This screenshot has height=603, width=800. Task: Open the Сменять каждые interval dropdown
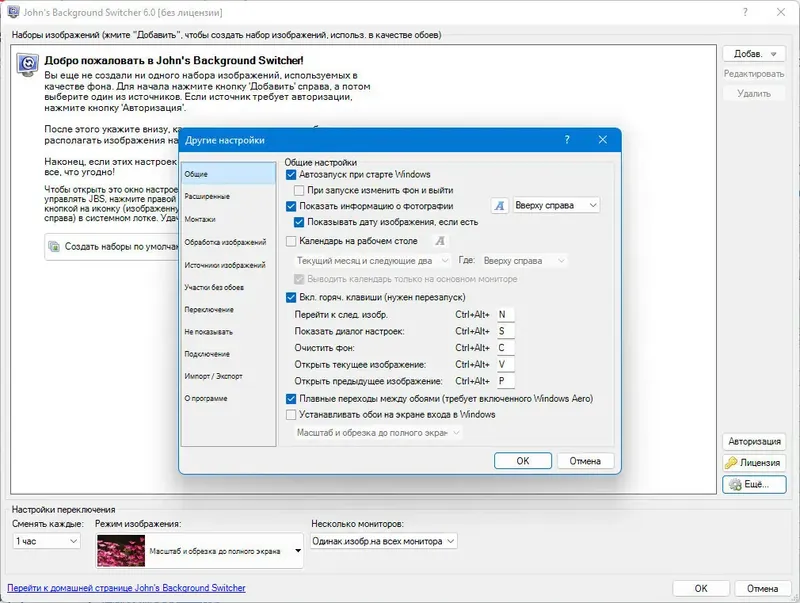click(46, 540)
